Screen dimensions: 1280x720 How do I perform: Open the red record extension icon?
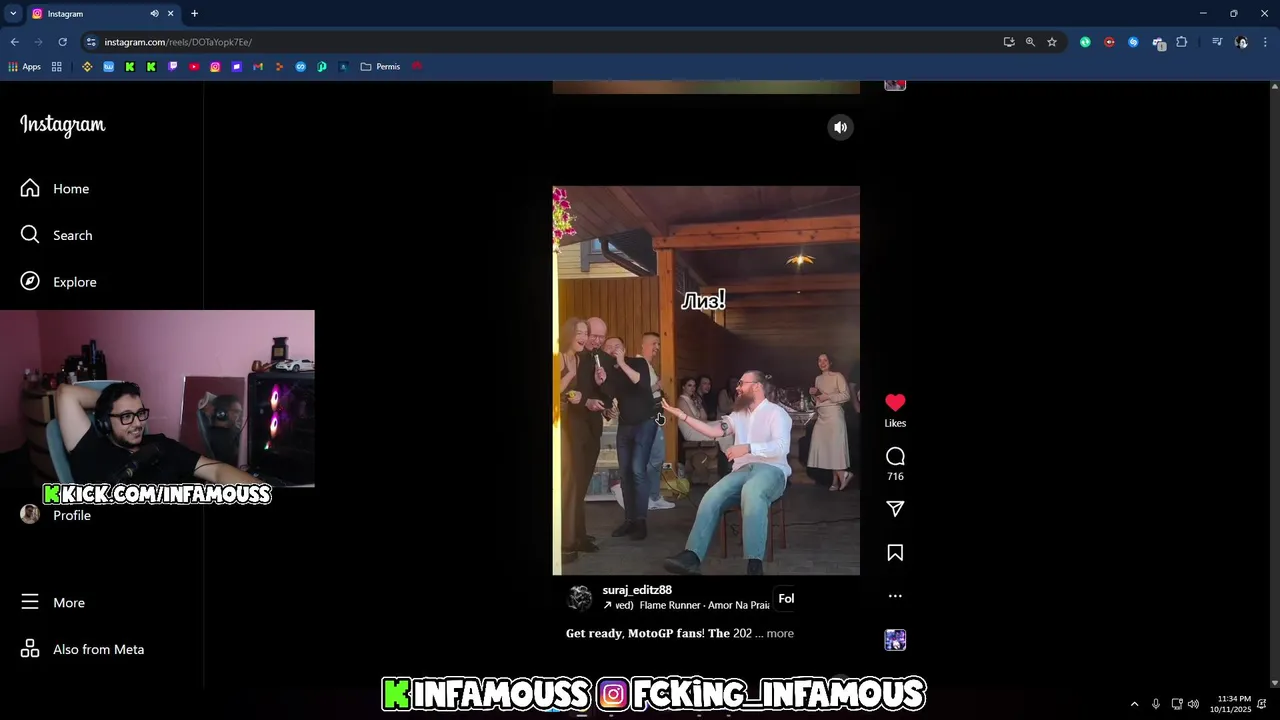(x=1109, y=42)
